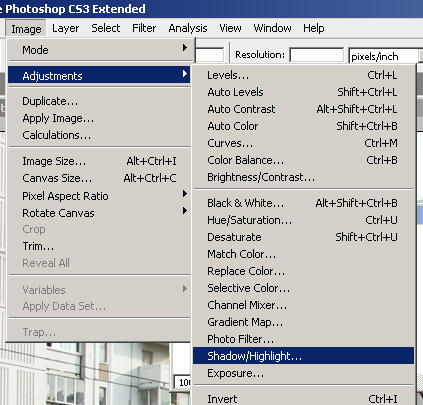423x405 pixels.
Task: Open the pixels/inch units dropdown
Action: 385,56
